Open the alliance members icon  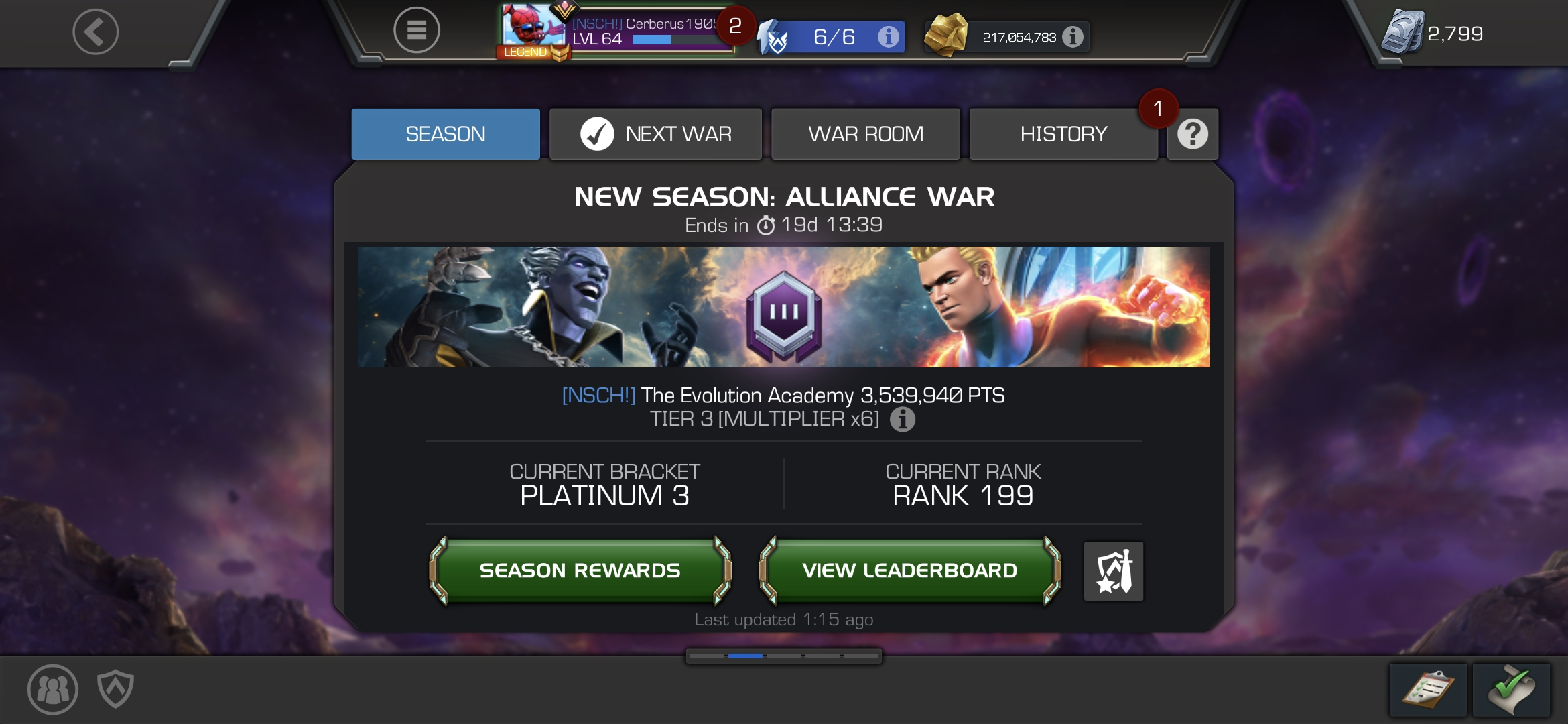53,689
